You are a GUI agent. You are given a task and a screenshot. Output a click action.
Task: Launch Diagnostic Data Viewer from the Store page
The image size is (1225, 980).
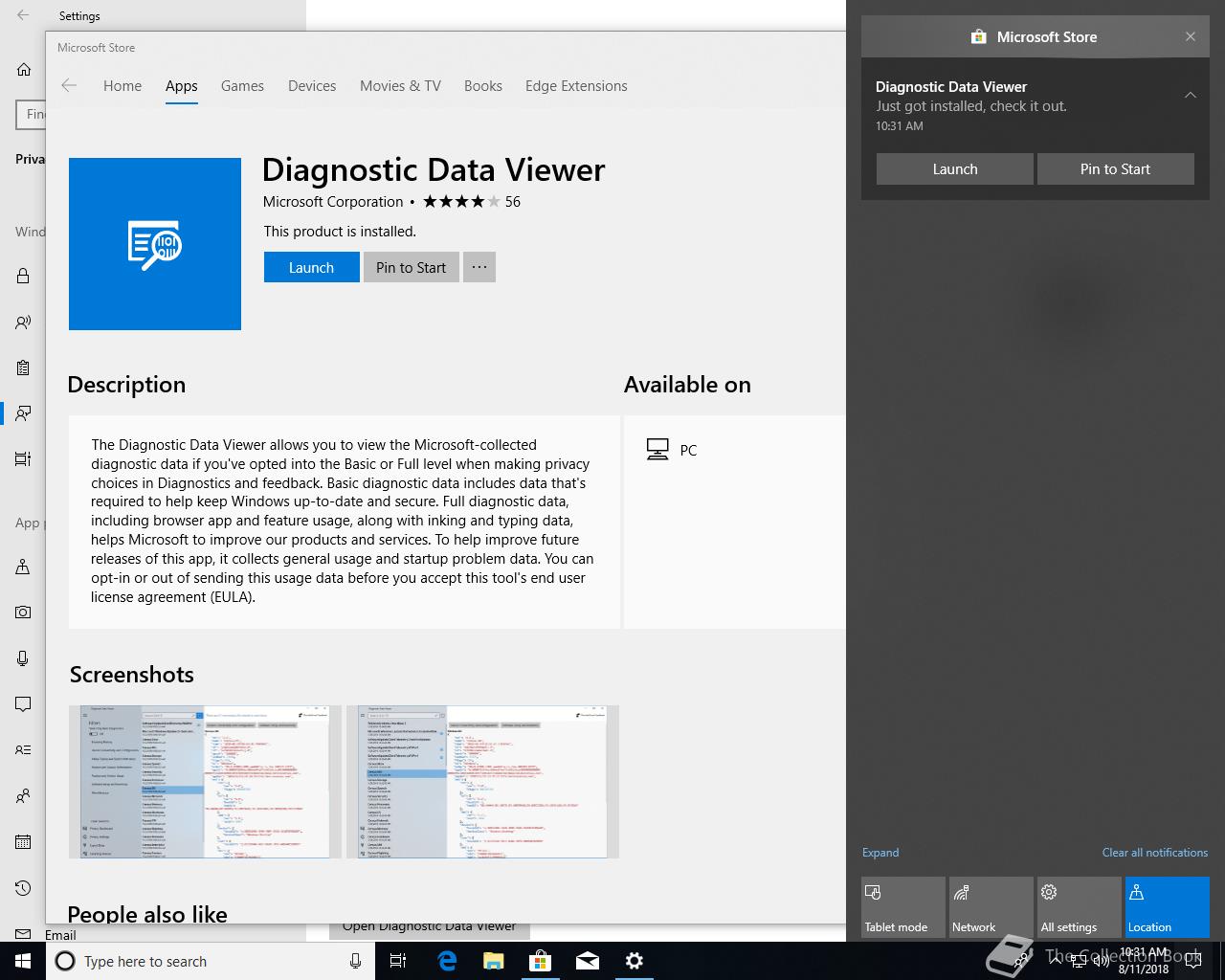click(311, 267)
